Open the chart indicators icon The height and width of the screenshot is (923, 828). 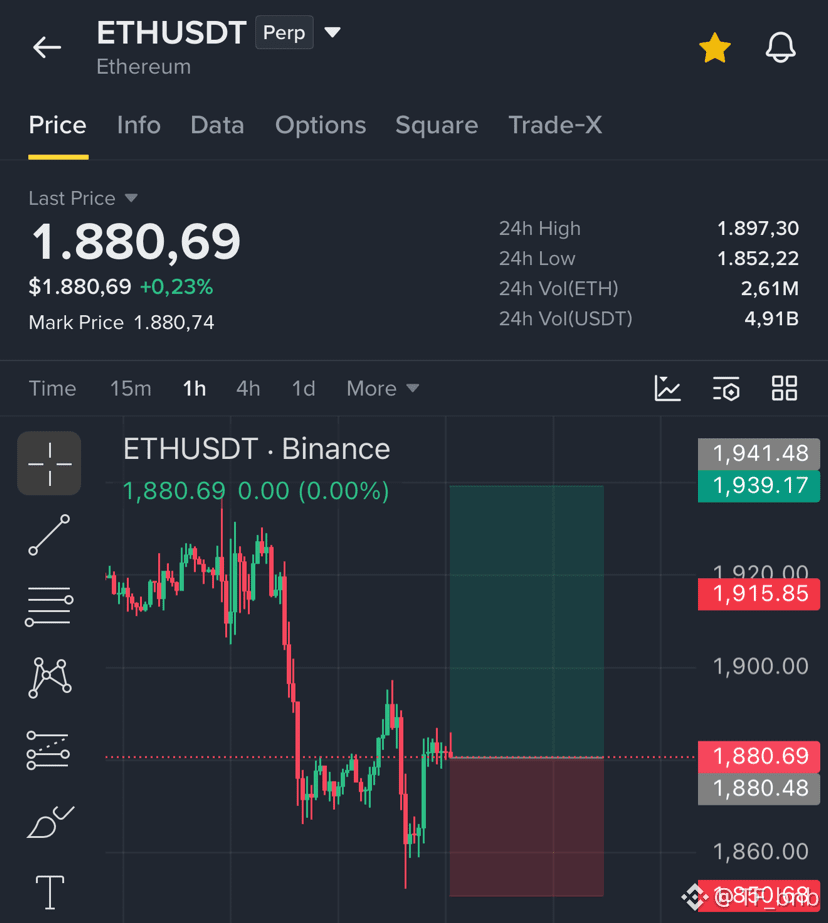(x=667, y=389)
